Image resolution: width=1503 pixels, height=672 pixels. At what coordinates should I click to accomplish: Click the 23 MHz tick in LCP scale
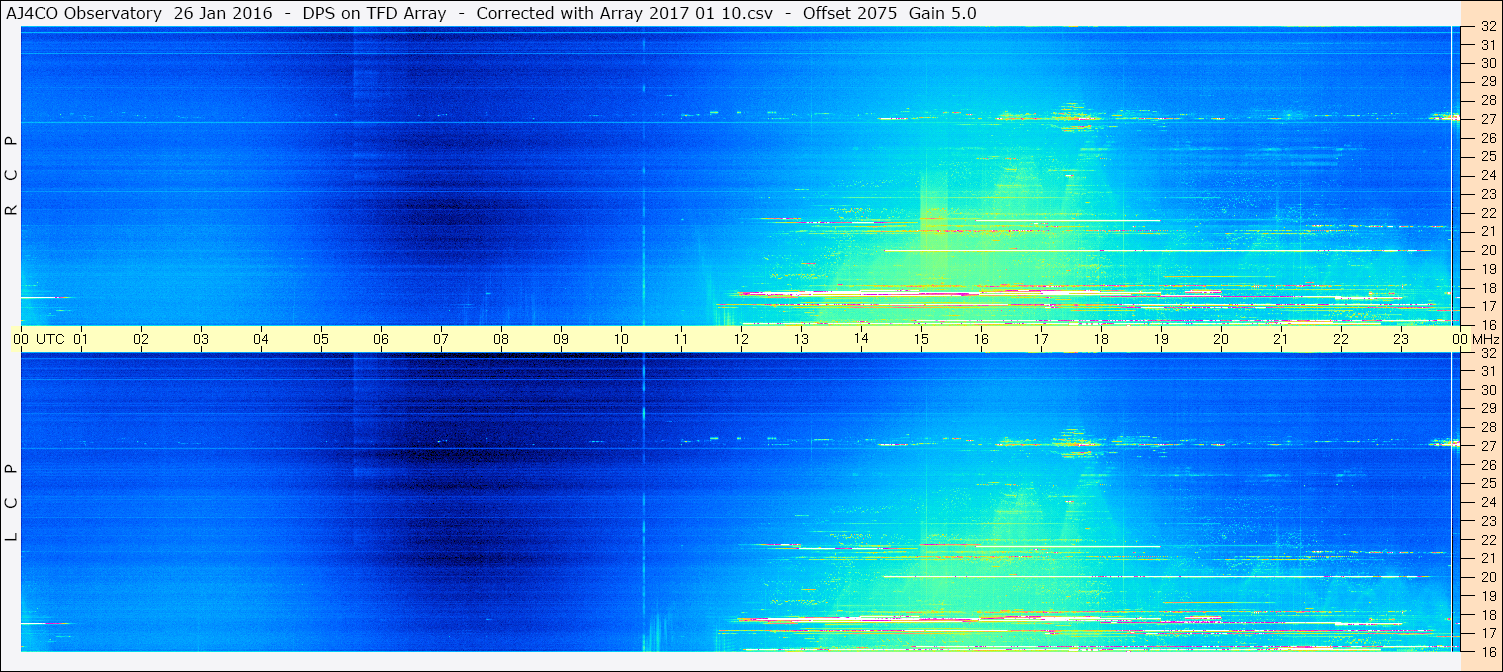[x=1488, y=521]
